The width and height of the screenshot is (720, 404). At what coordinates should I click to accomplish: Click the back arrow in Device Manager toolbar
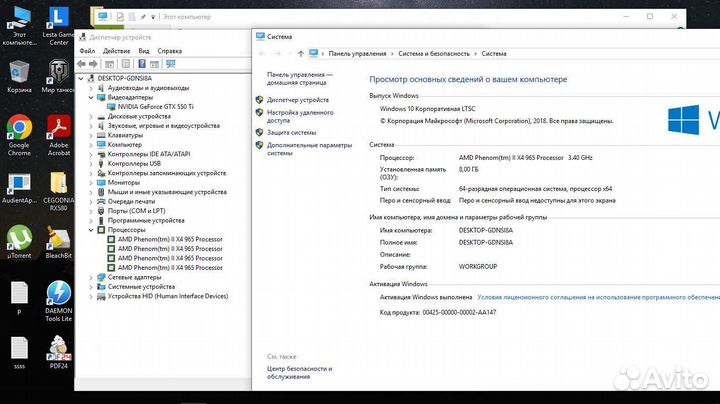coord(82,64)
